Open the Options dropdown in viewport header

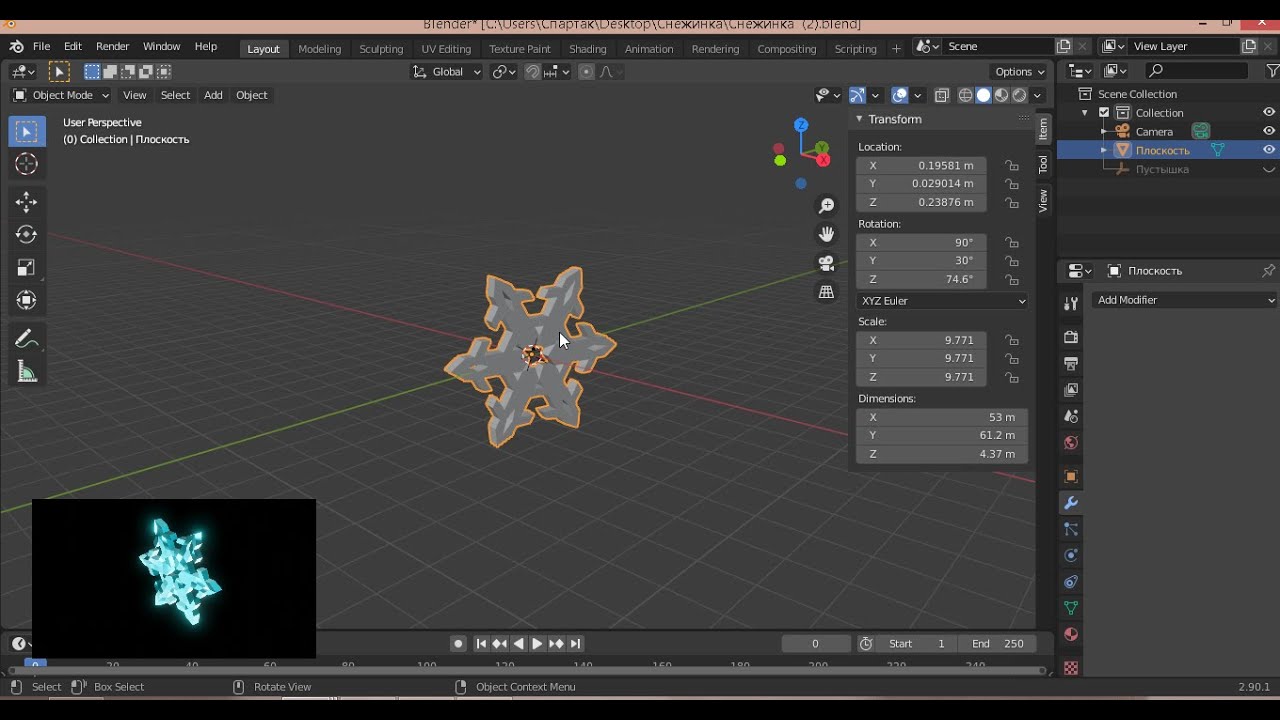click(x=1019, y=72)
